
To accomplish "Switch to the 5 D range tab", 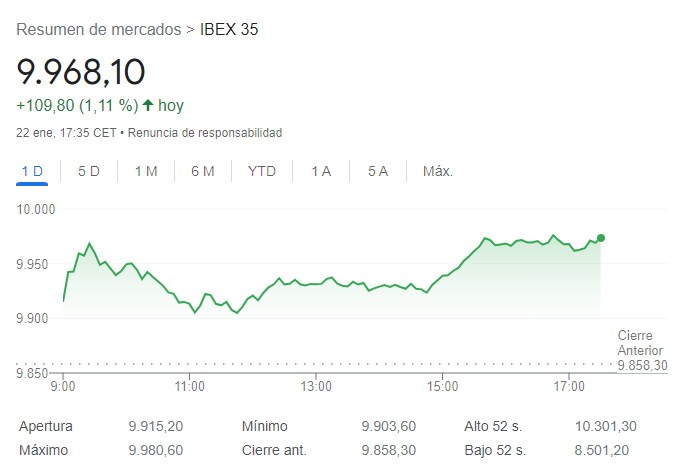I will (89, 171).
